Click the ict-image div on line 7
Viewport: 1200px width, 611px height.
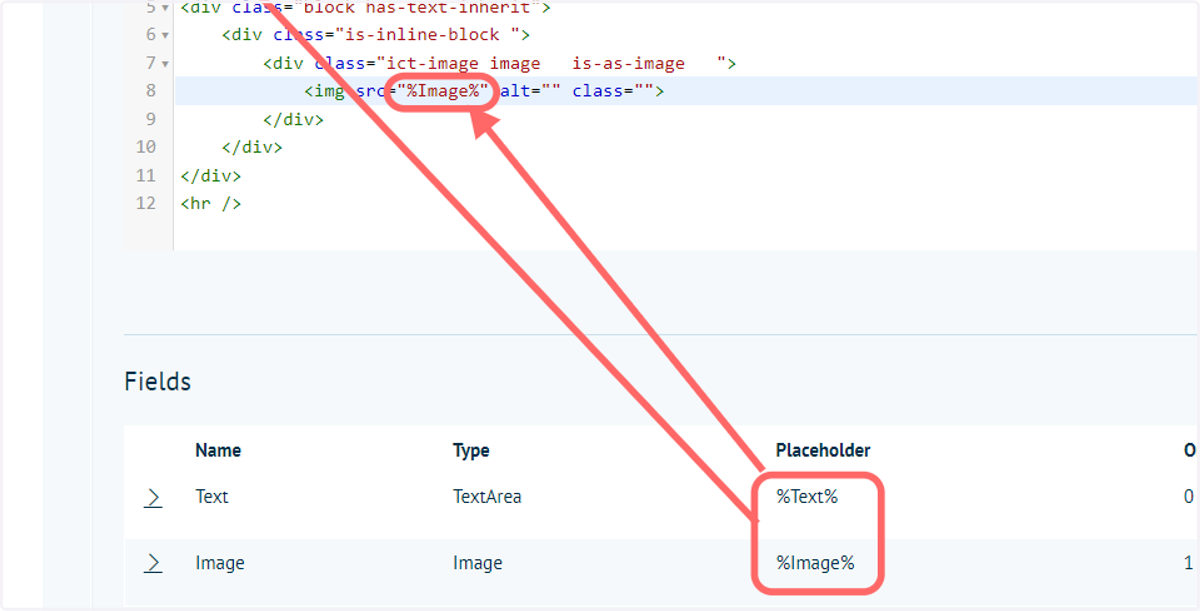pos(500,63)
